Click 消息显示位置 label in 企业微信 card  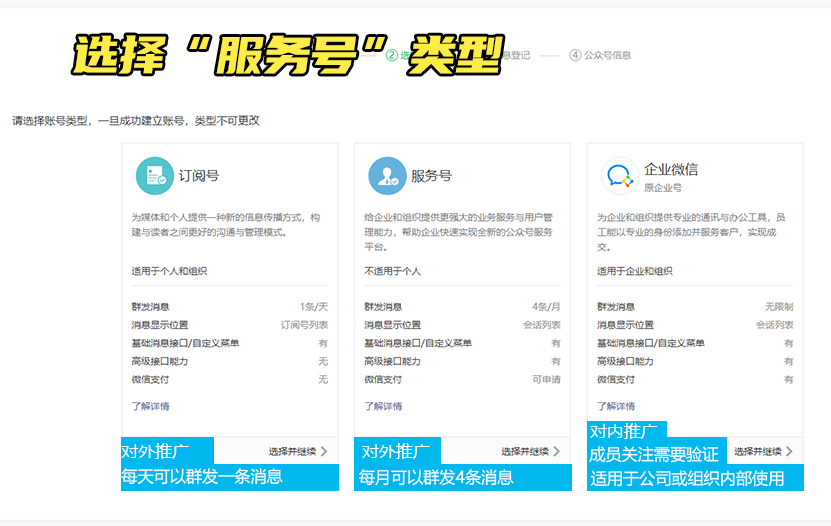coord(625,325)
